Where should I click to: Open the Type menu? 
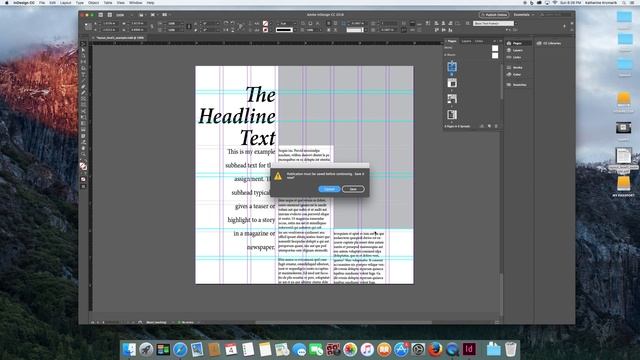[80, 2]
